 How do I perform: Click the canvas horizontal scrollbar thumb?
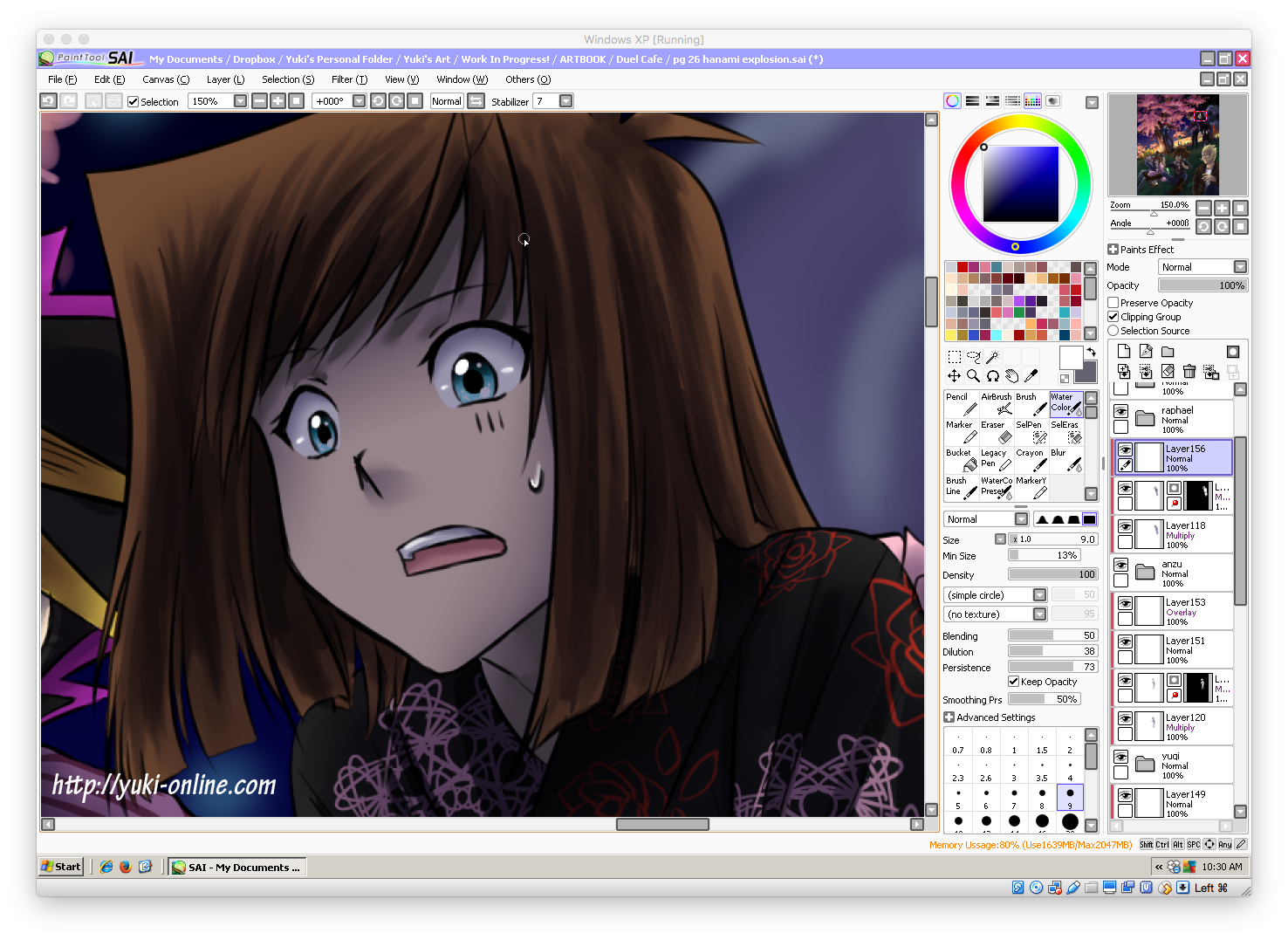(662, 824)
